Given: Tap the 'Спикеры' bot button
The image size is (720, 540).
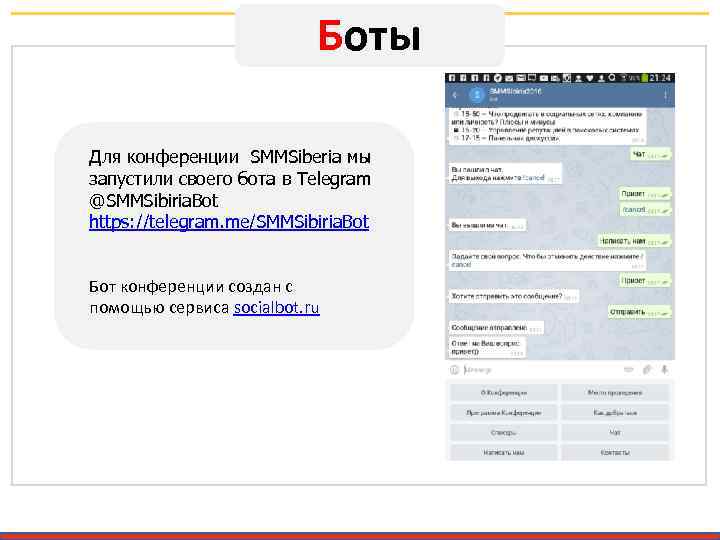Looking at the screenshot, I should coord(504,433).
